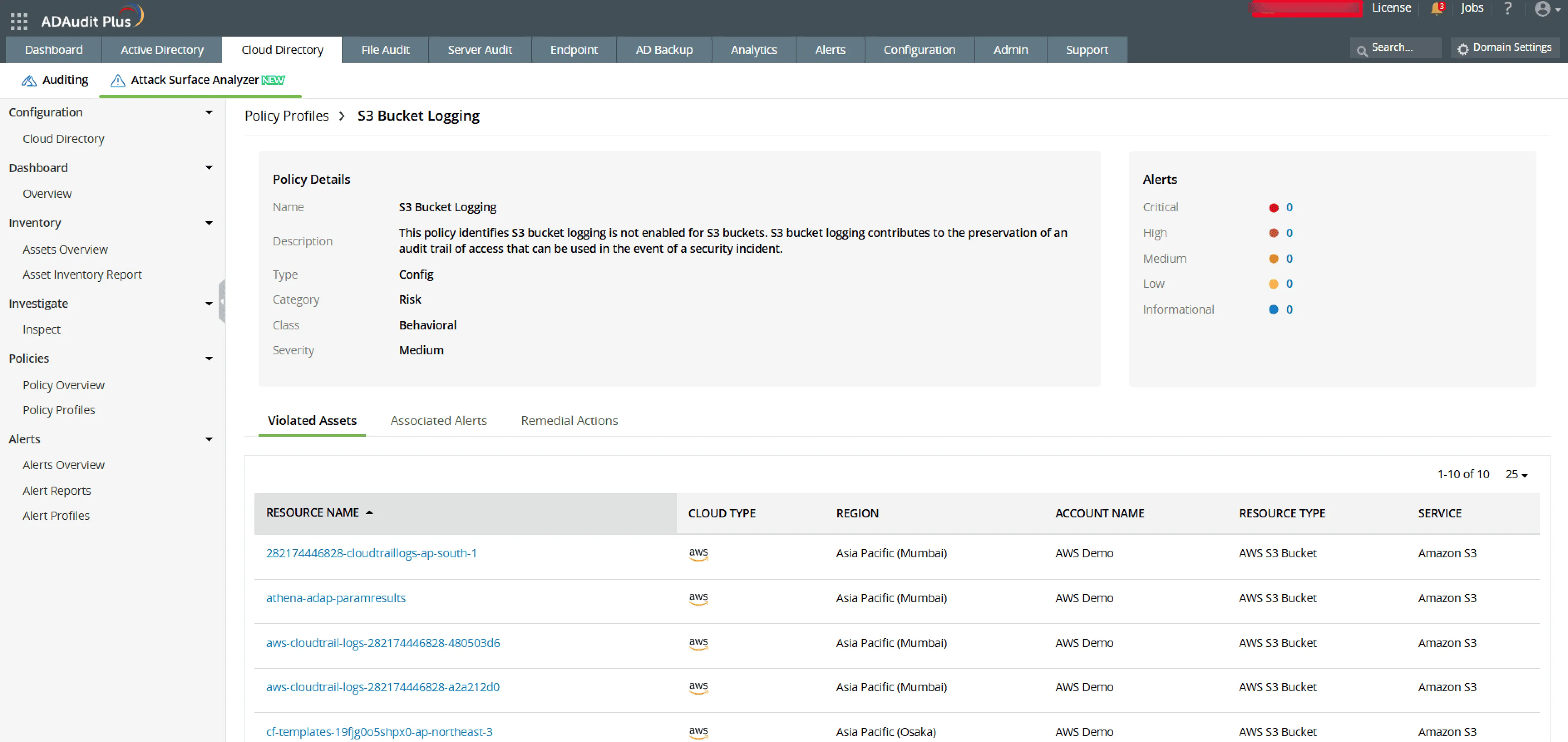Collapse the Dashboard sidebar section
Image resolution: width=1568 pixels, height=742 pixels.
(x=209, y=168)
